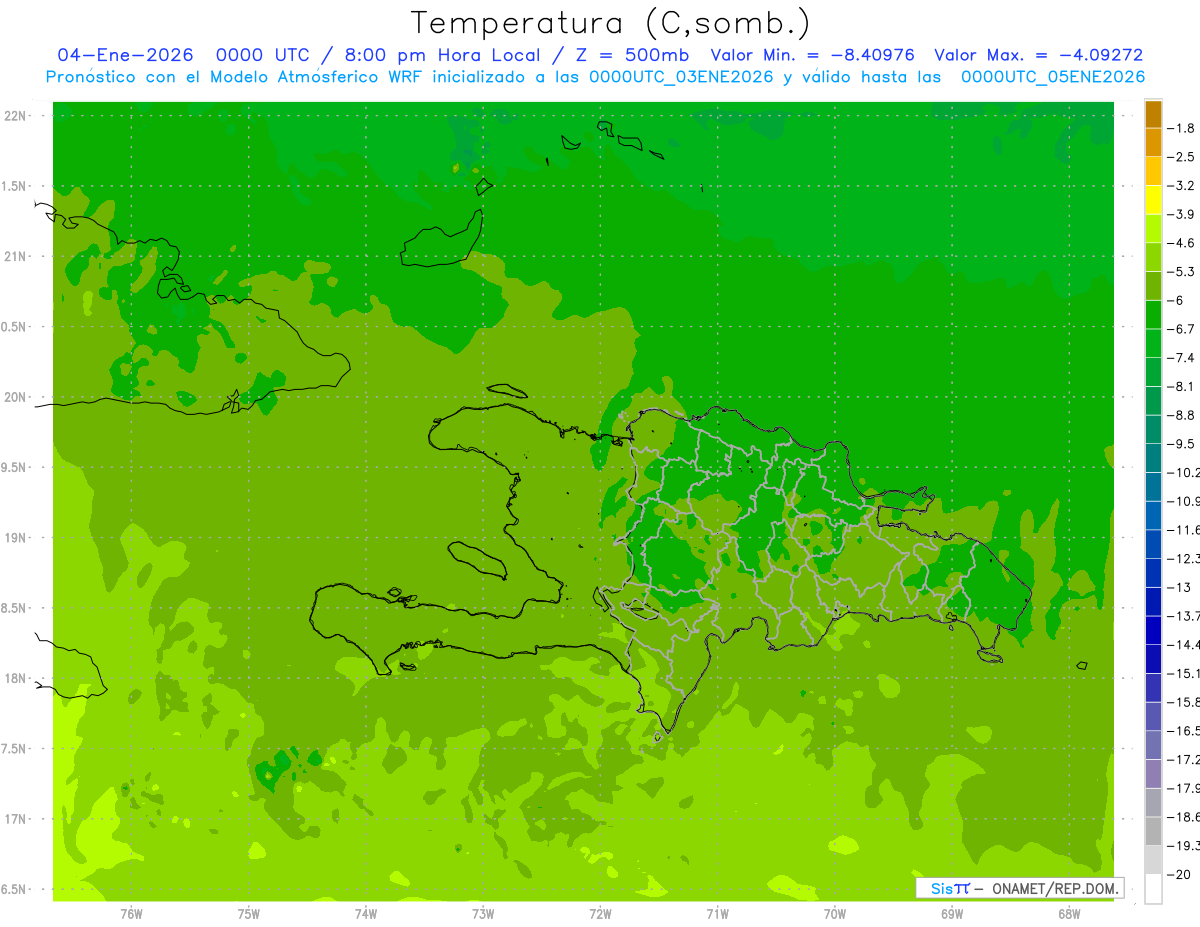Click '0000UTC_05ENE2026' valid-until timestamp
1200x927 pixels.
[1053, 77]
